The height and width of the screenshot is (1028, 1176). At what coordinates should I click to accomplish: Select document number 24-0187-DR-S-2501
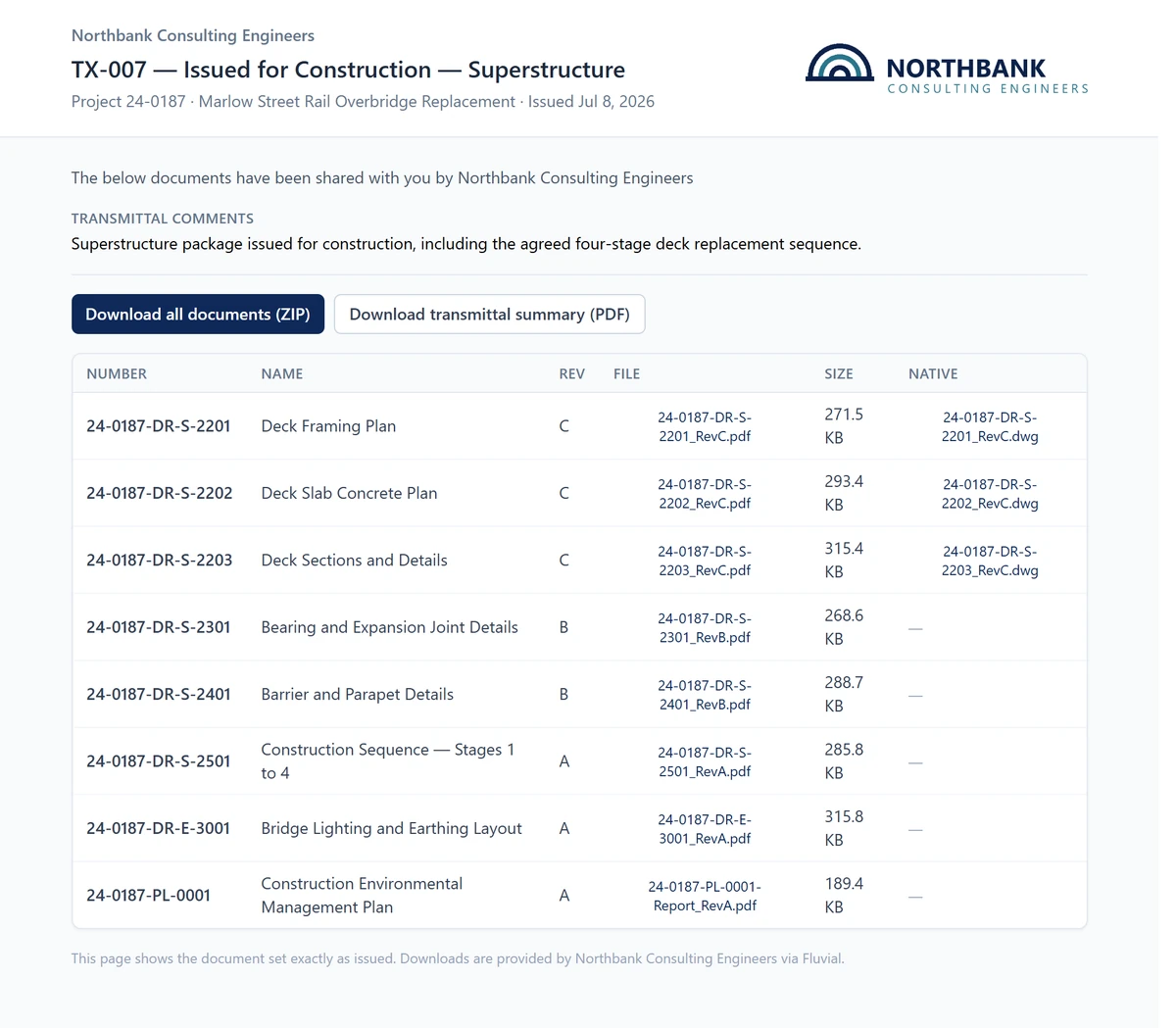coord(159,761)
